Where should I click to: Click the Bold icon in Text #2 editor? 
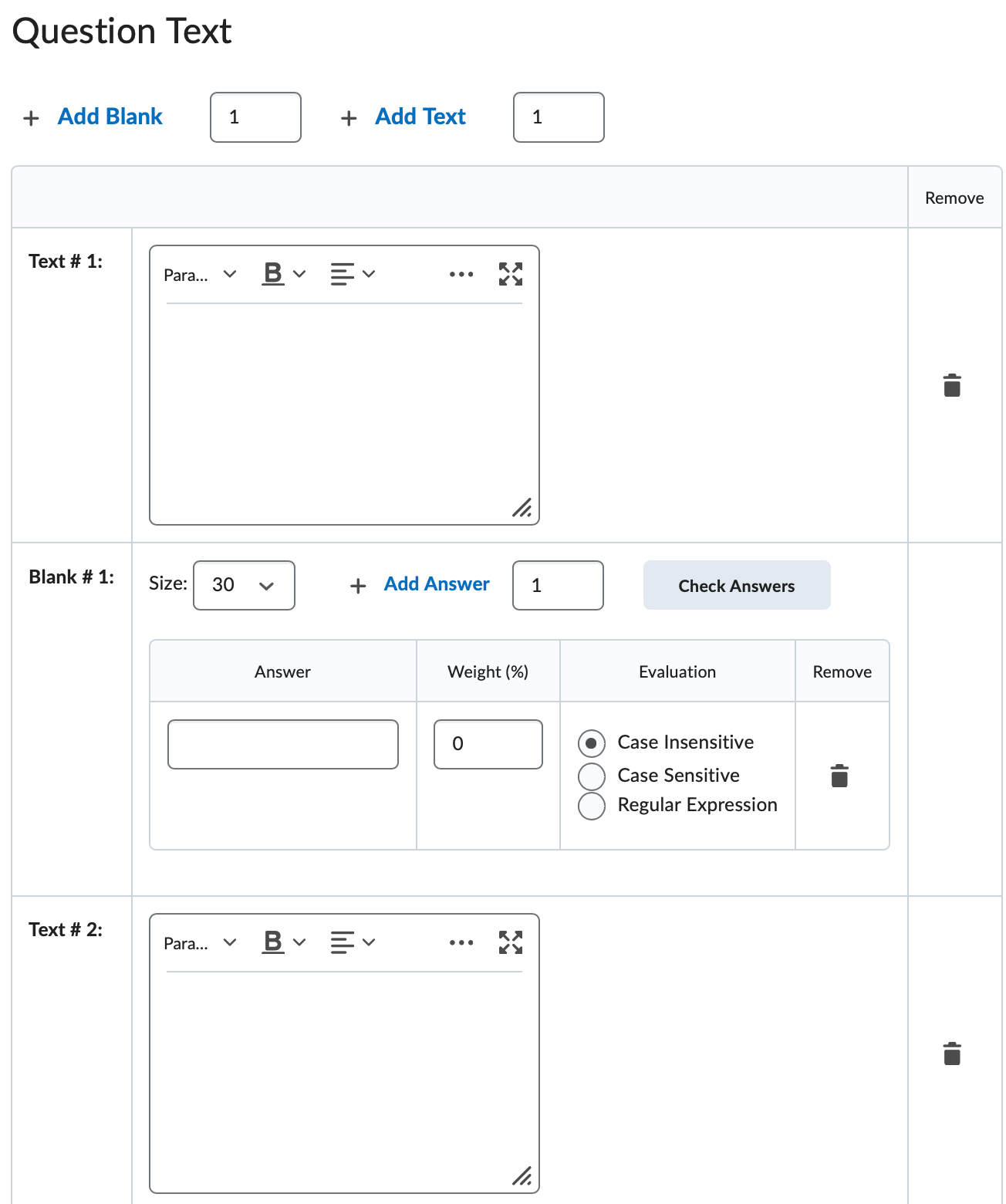pos(273,942)
